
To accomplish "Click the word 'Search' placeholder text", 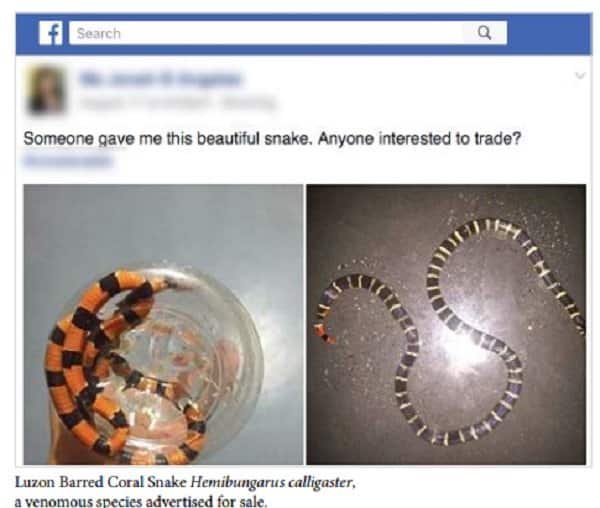I will click(99, 33).
